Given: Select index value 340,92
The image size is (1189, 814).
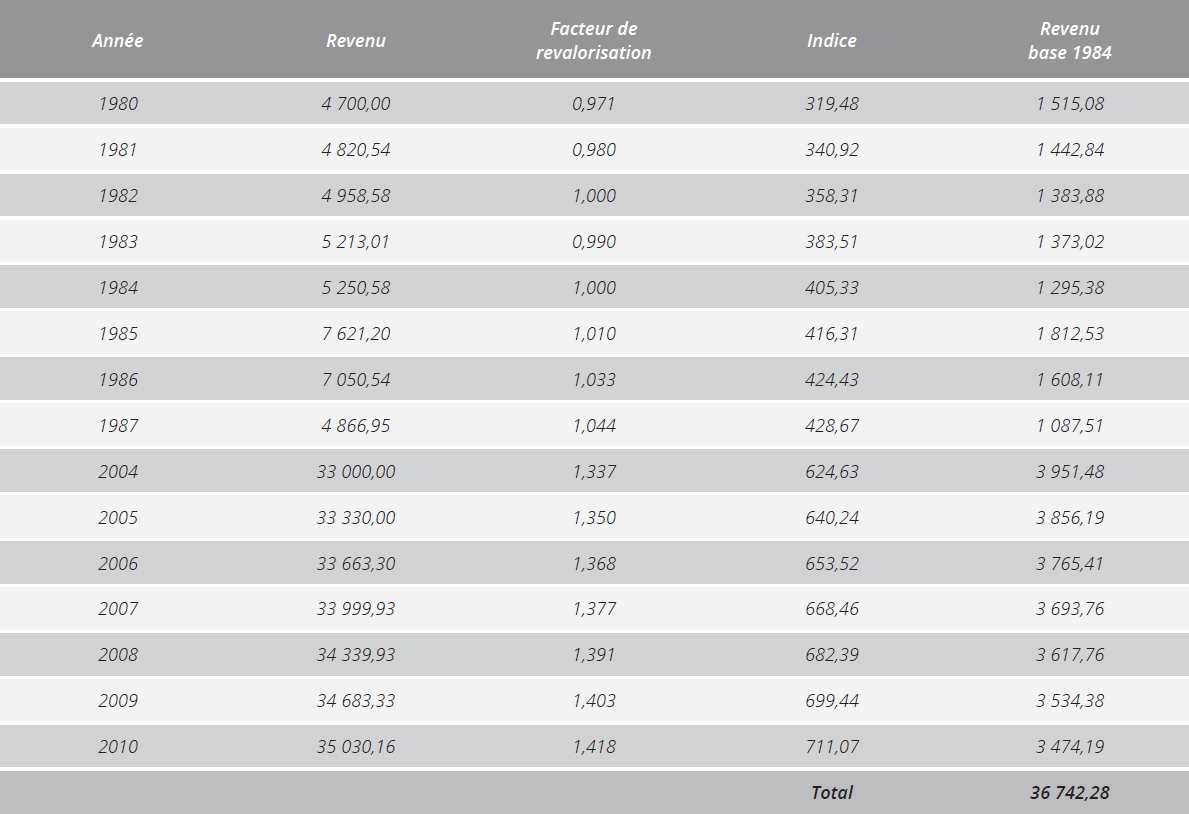Looking at the screenshot, I should pyautogui.click(x=832, y=149).
